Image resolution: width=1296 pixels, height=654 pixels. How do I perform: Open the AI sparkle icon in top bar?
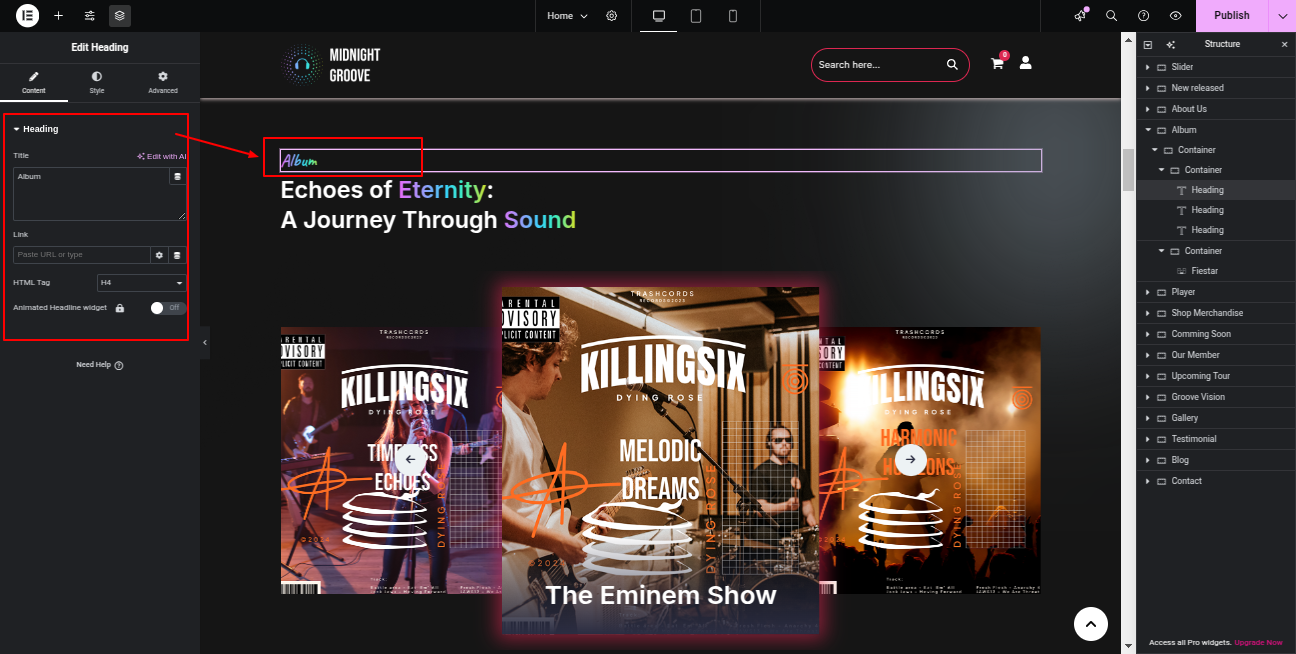(1080, 16)
